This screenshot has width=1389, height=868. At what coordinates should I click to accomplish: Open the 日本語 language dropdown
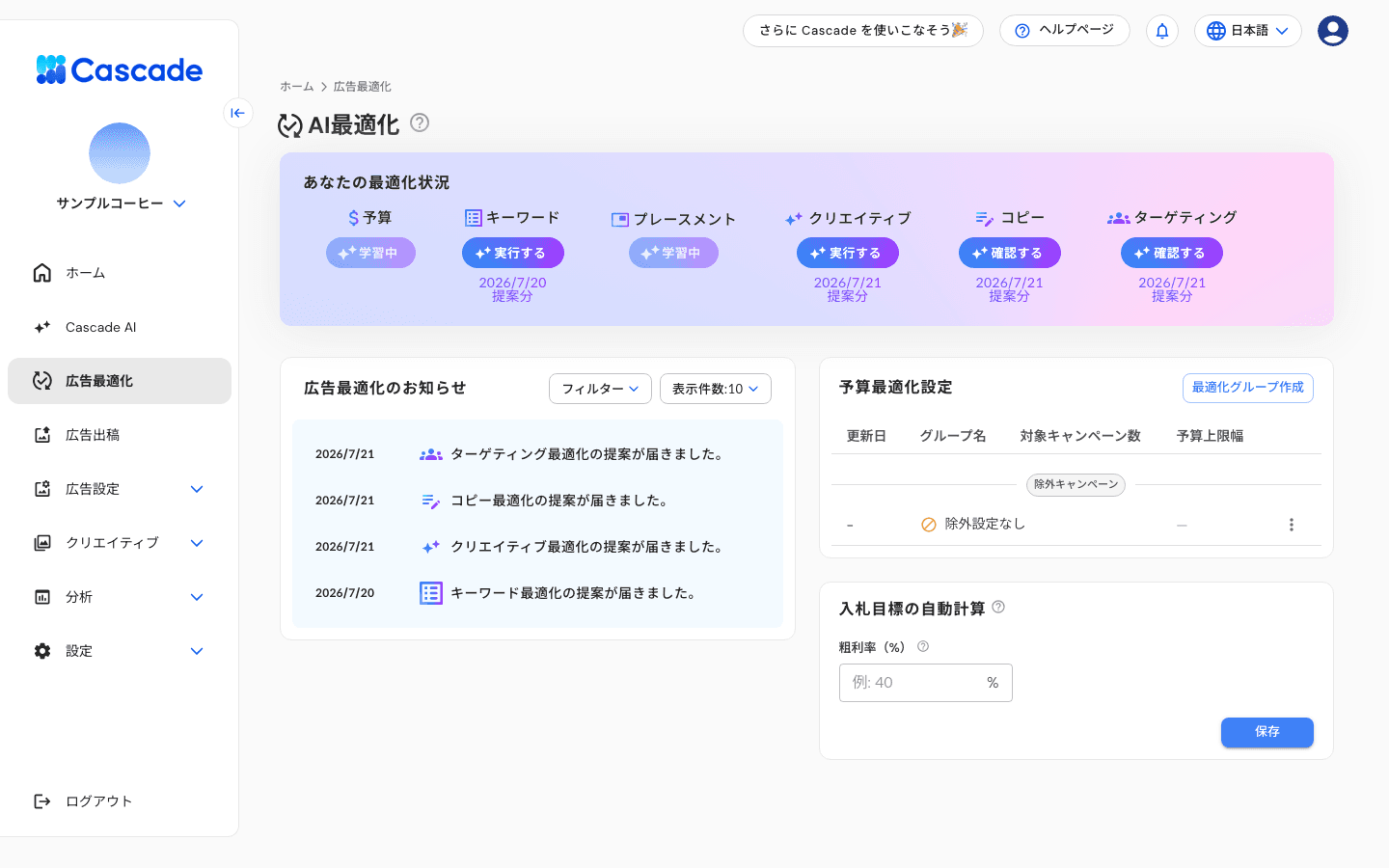tap(1248, 31)
